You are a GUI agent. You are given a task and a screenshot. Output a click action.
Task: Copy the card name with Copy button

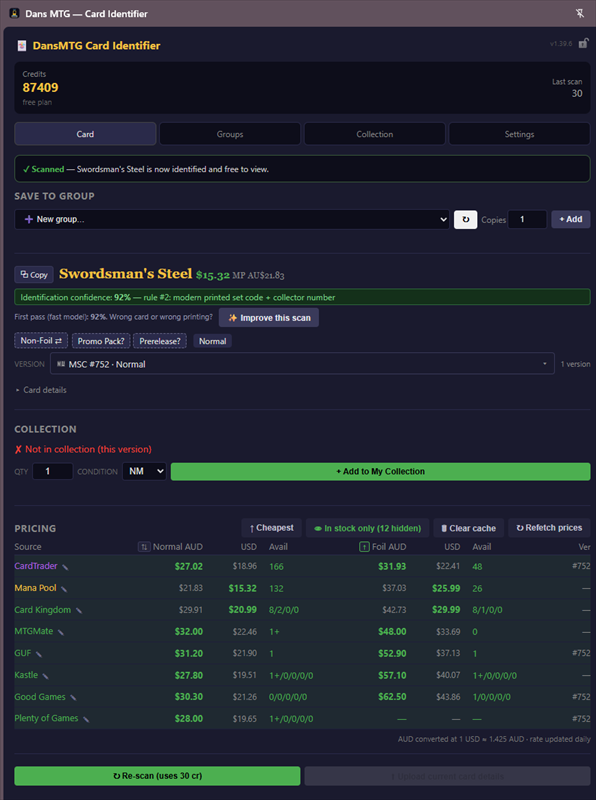click(34, 274)
